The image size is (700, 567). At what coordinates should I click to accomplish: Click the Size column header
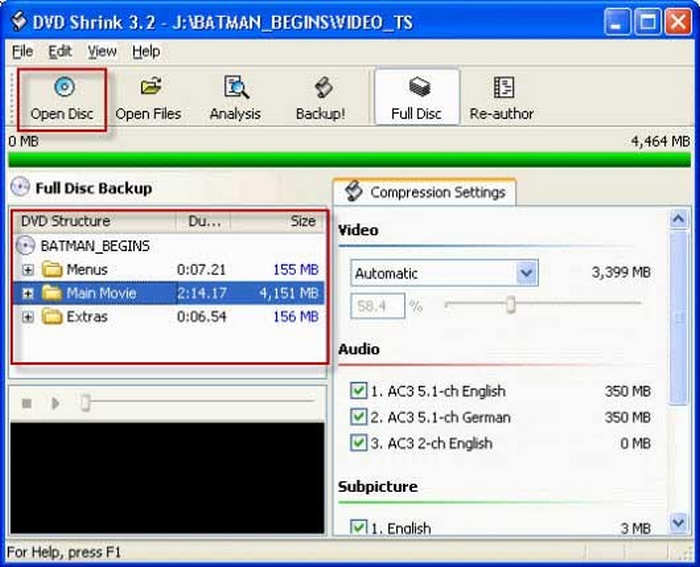pyautogui.click(x=302, y=221)
